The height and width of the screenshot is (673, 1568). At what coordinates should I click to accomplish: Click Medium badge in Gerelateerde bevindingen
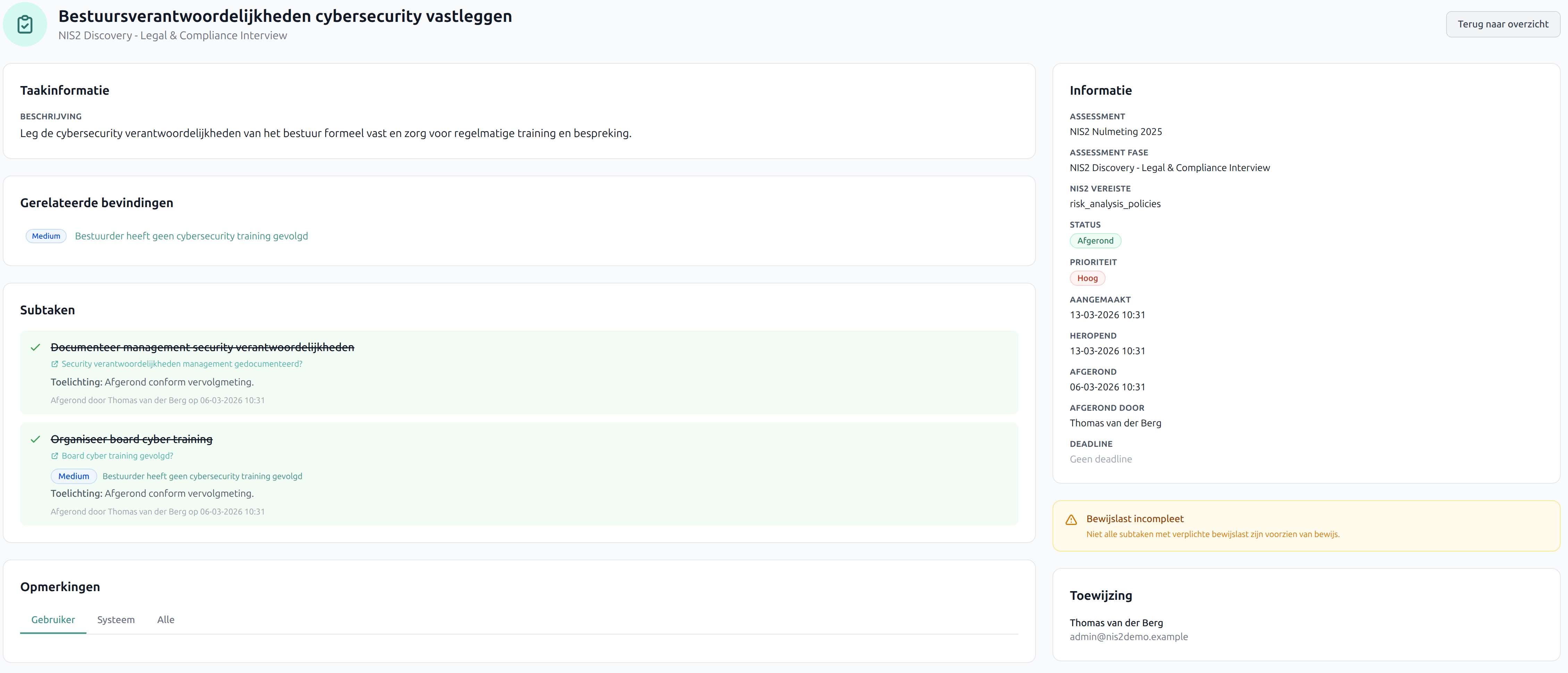coord(46,236)
